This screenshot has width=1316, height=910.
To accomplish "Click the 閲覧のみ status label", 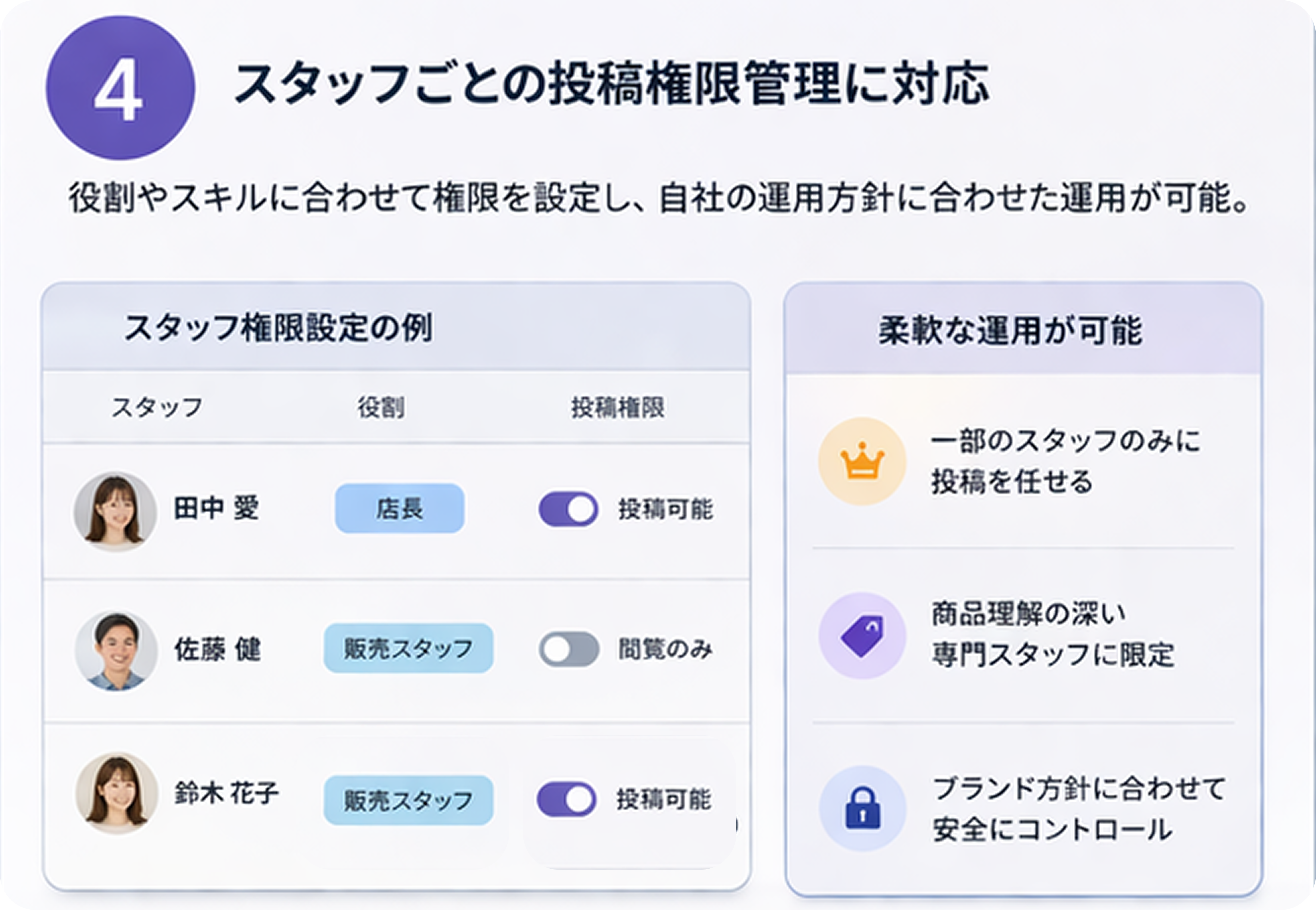I will point(666,649).
